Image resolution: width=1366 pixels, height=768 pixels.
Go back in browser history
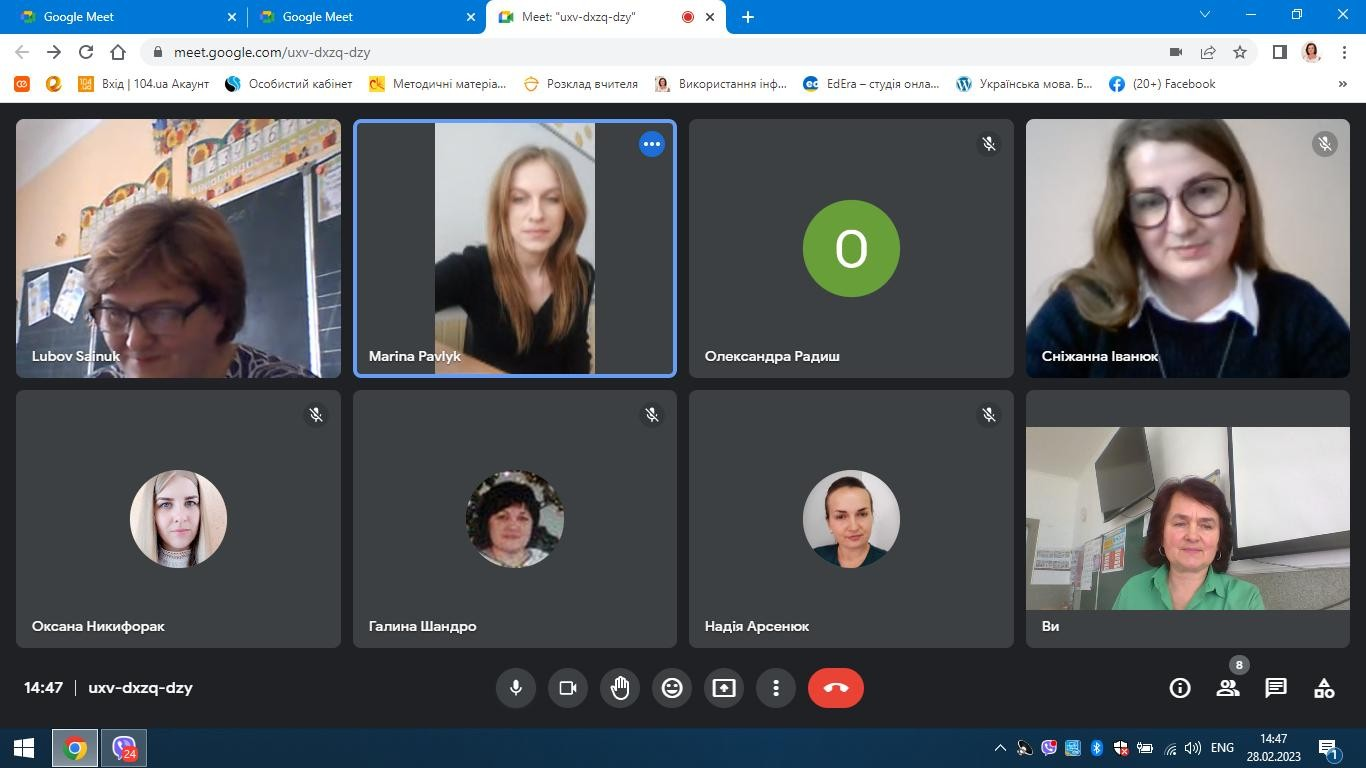coord(22,52)
